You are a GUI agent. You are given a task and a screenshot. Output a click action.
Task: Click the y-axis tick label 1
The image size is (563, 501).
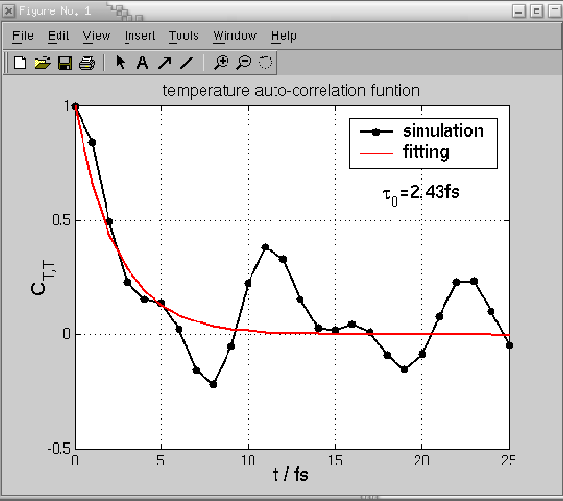click(68, 106)
